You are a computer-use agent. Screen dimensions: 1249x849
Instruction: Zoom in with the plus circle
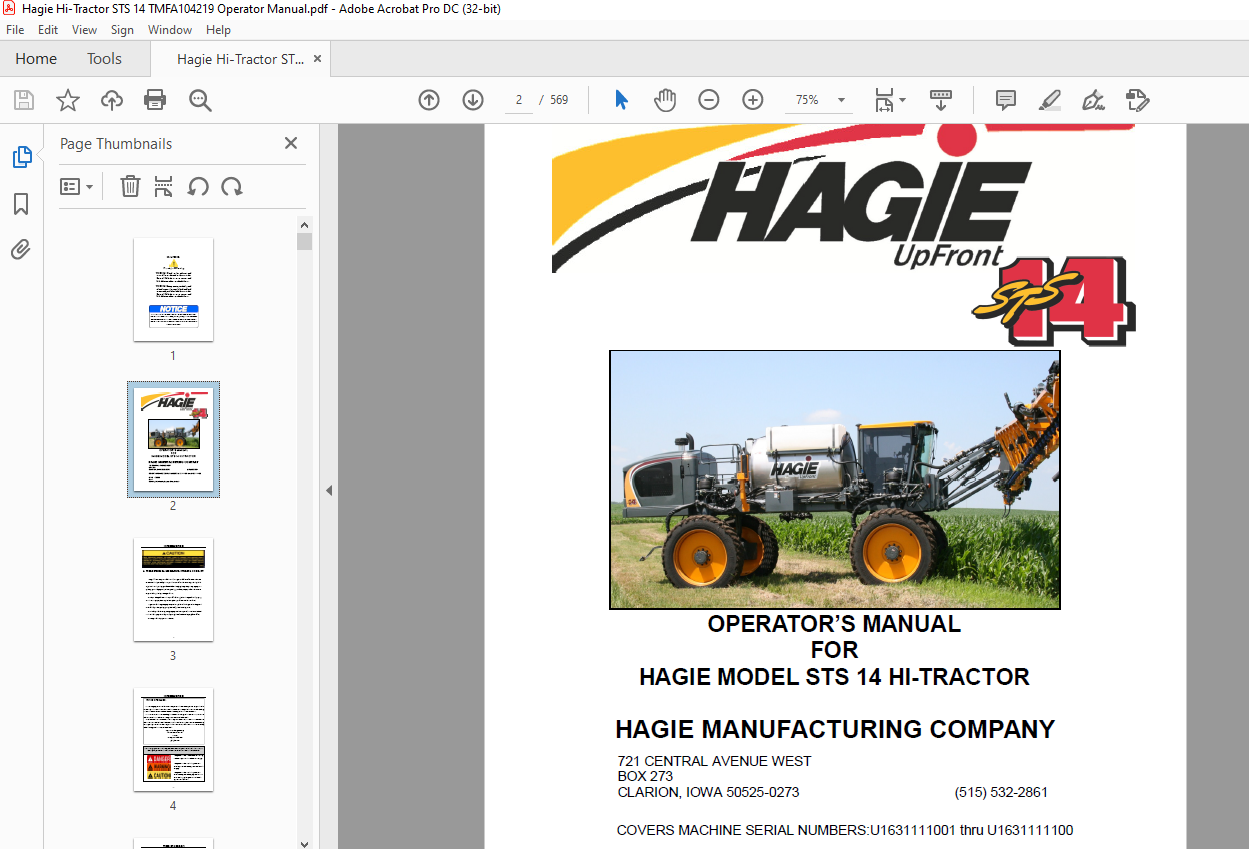point(753,100)
